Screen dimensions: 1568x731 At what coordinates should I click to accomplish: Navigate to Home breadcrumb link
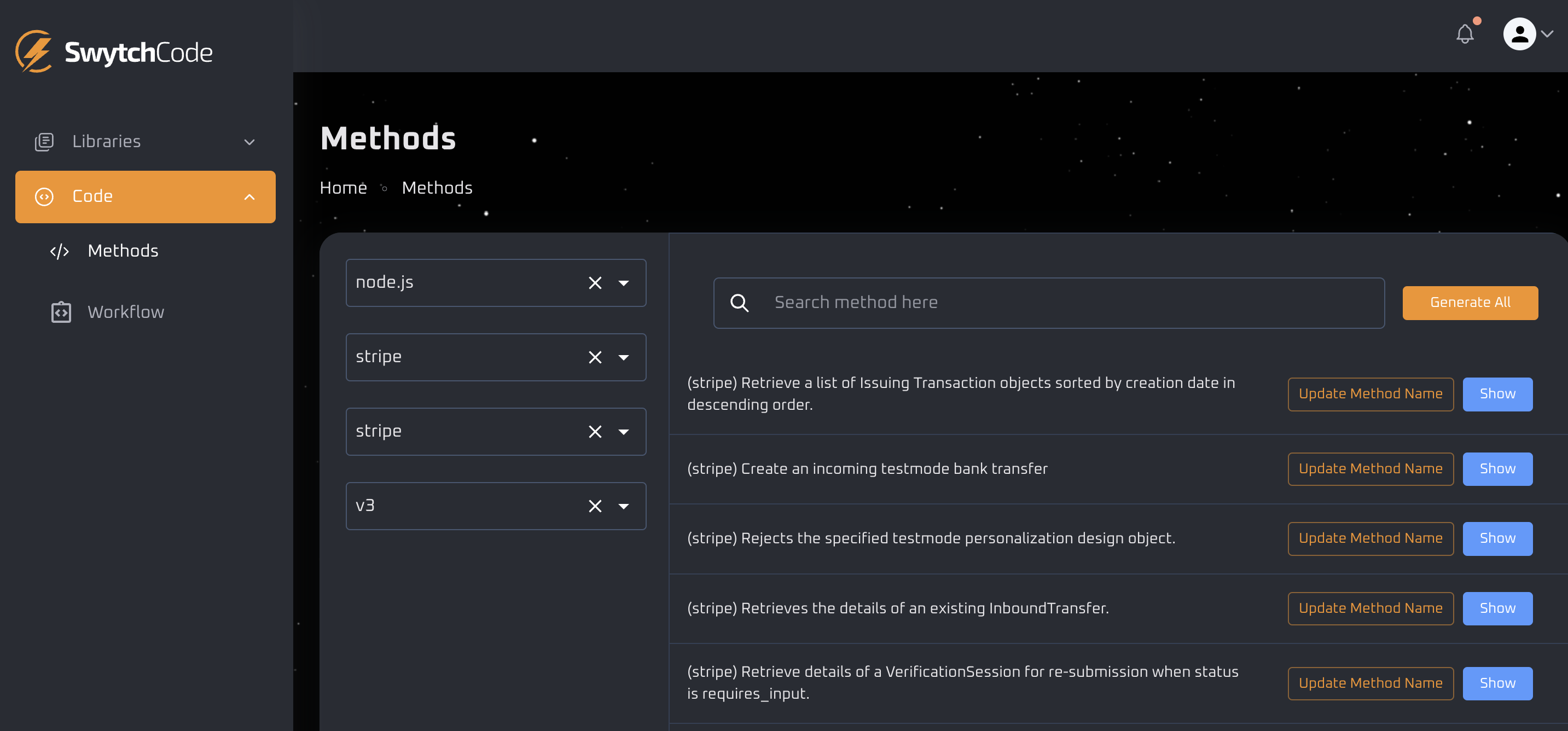click(343, 187)
